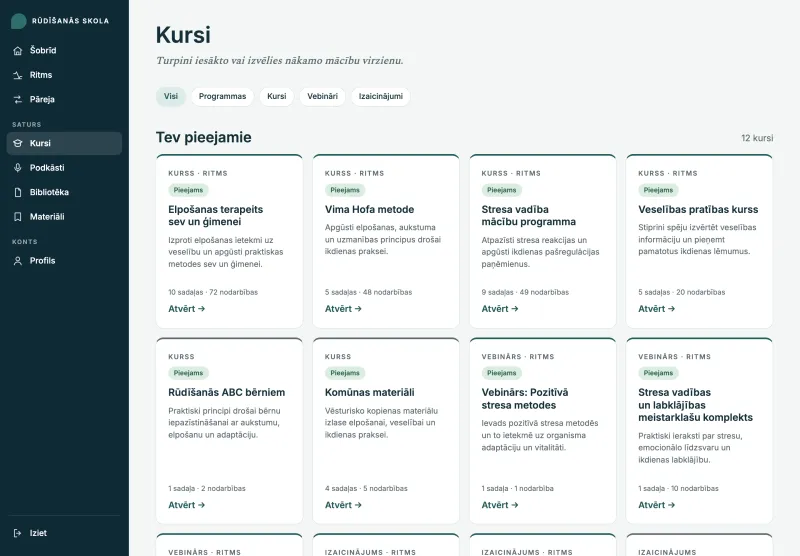
Task: Click '9 sadaļas · 49 nodarbības' text
Action: tap(525, 292)
